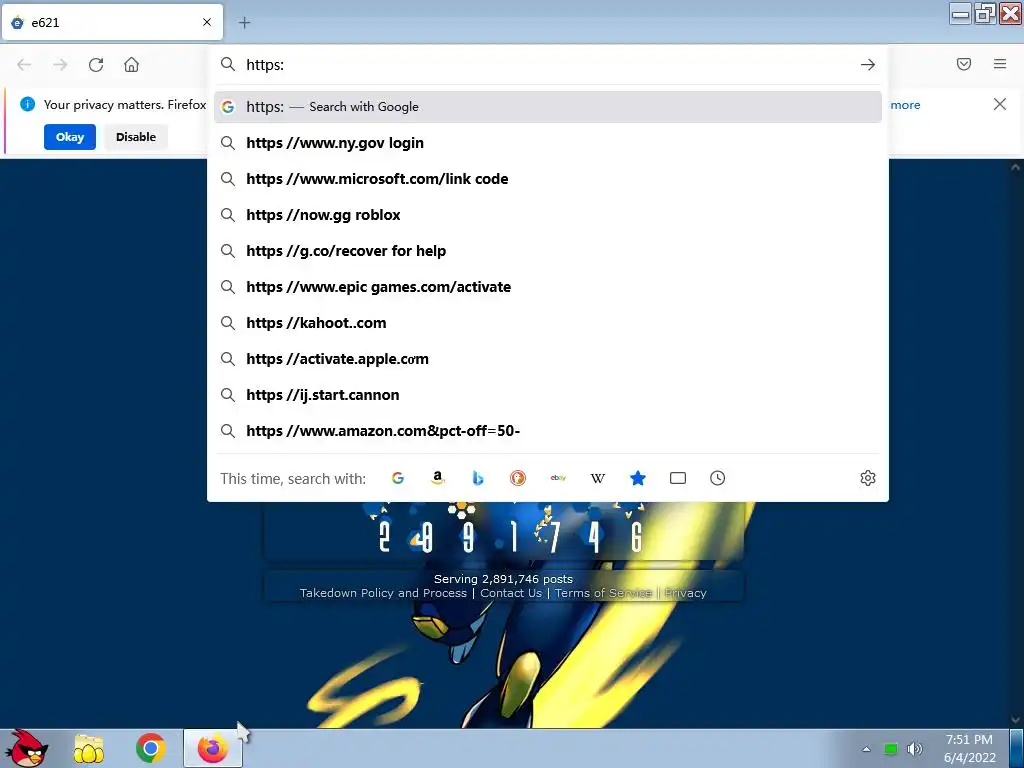Click the forward navigation arrow
This screenshot has height=768, width=1024.
pos(60,65)
